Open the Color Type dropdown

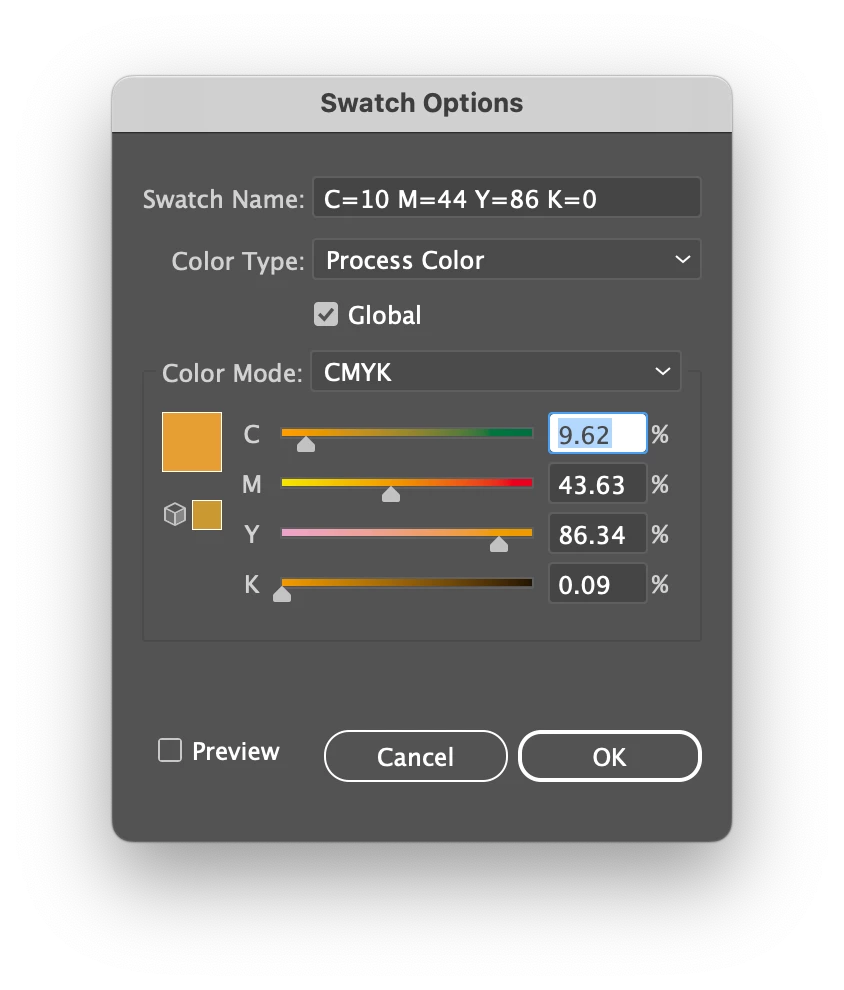coord(507,260)
